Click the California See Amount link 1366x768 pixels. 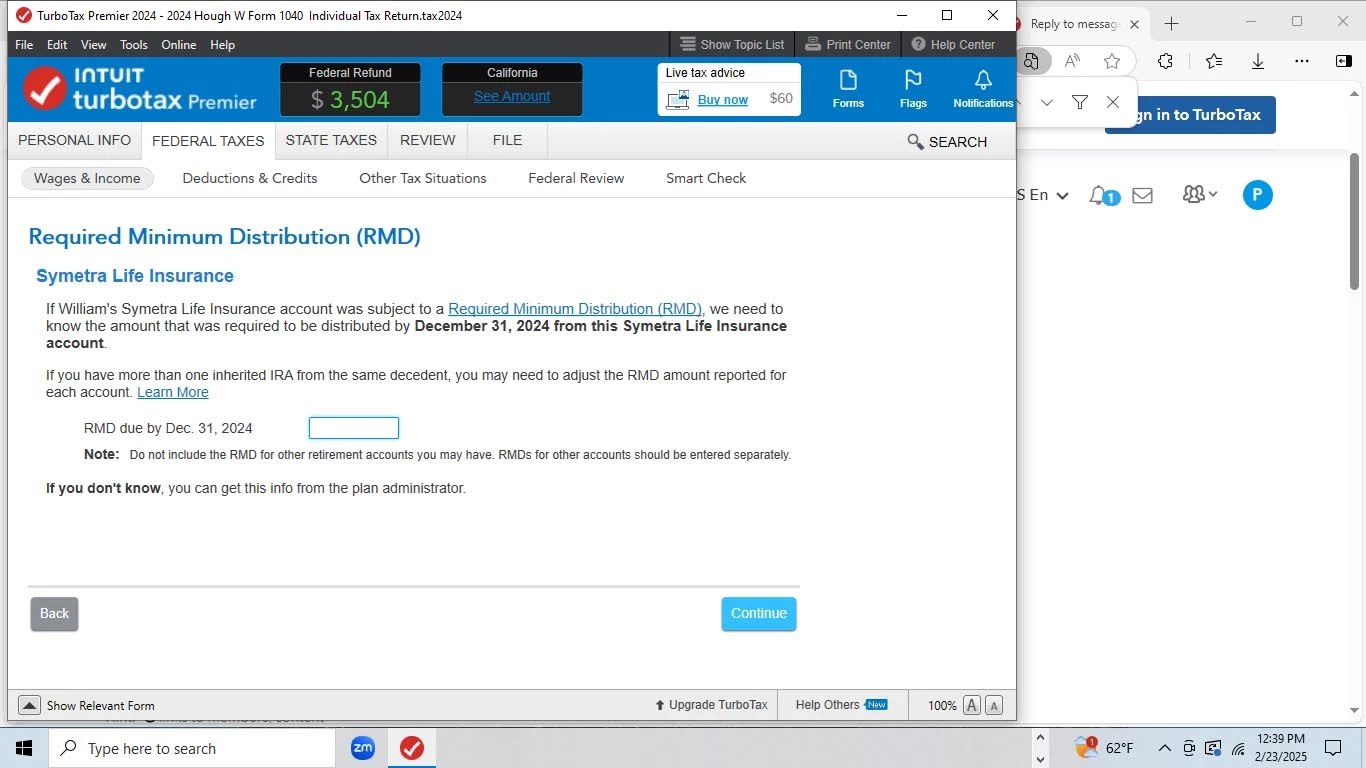[512, 96]
